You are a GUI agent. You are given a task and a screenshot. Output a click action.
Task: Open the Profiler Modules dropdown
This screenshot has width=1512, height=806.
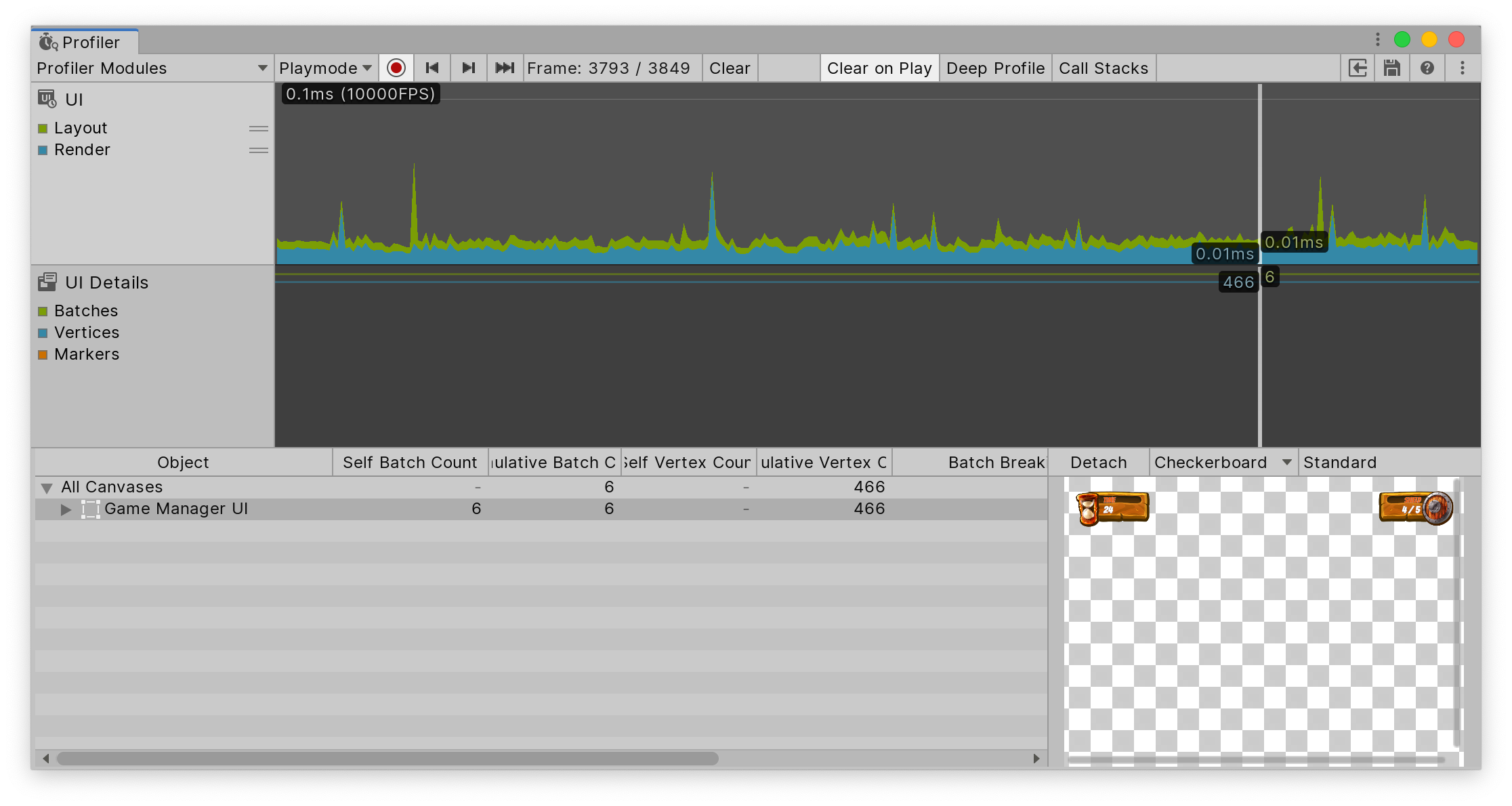click(152, 68)
